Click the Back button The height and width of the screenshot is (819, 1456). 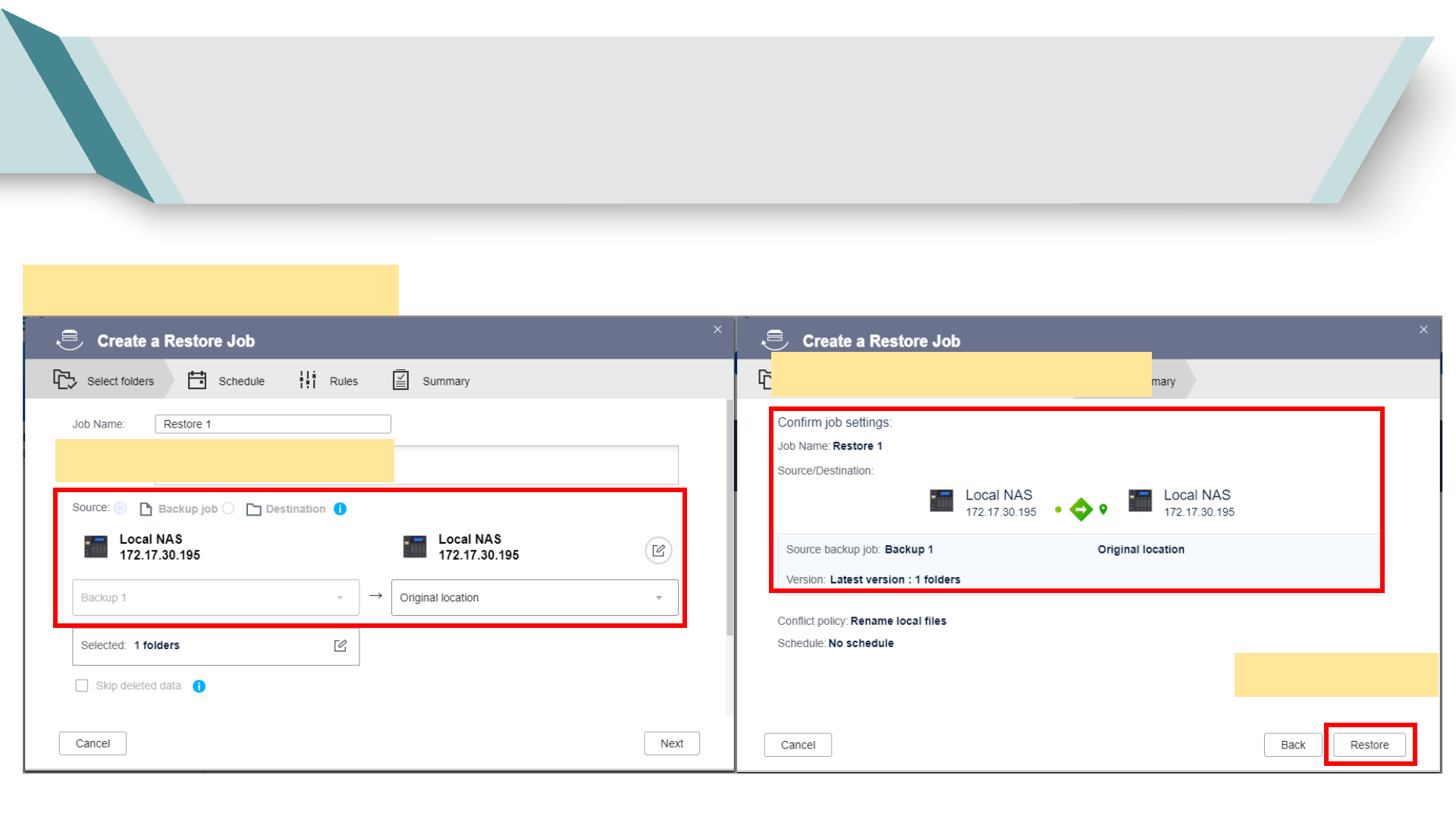coord(1293,745)
